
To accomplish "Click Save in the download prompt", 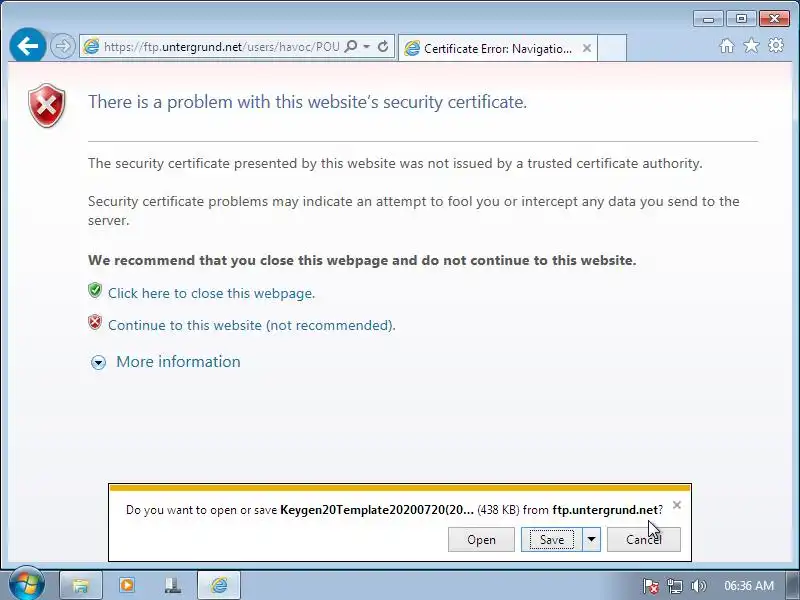I will (x=552, y=539).
